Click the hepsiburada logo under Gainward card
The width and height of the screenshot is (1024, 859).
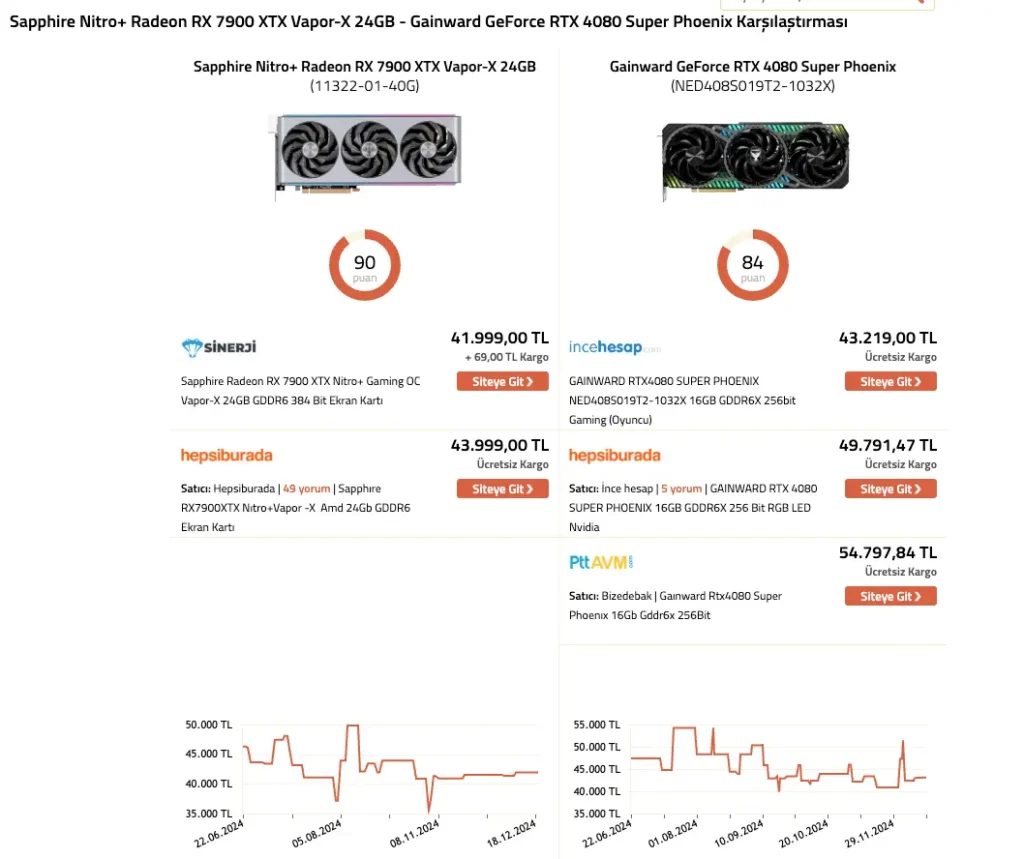[614, 455]
